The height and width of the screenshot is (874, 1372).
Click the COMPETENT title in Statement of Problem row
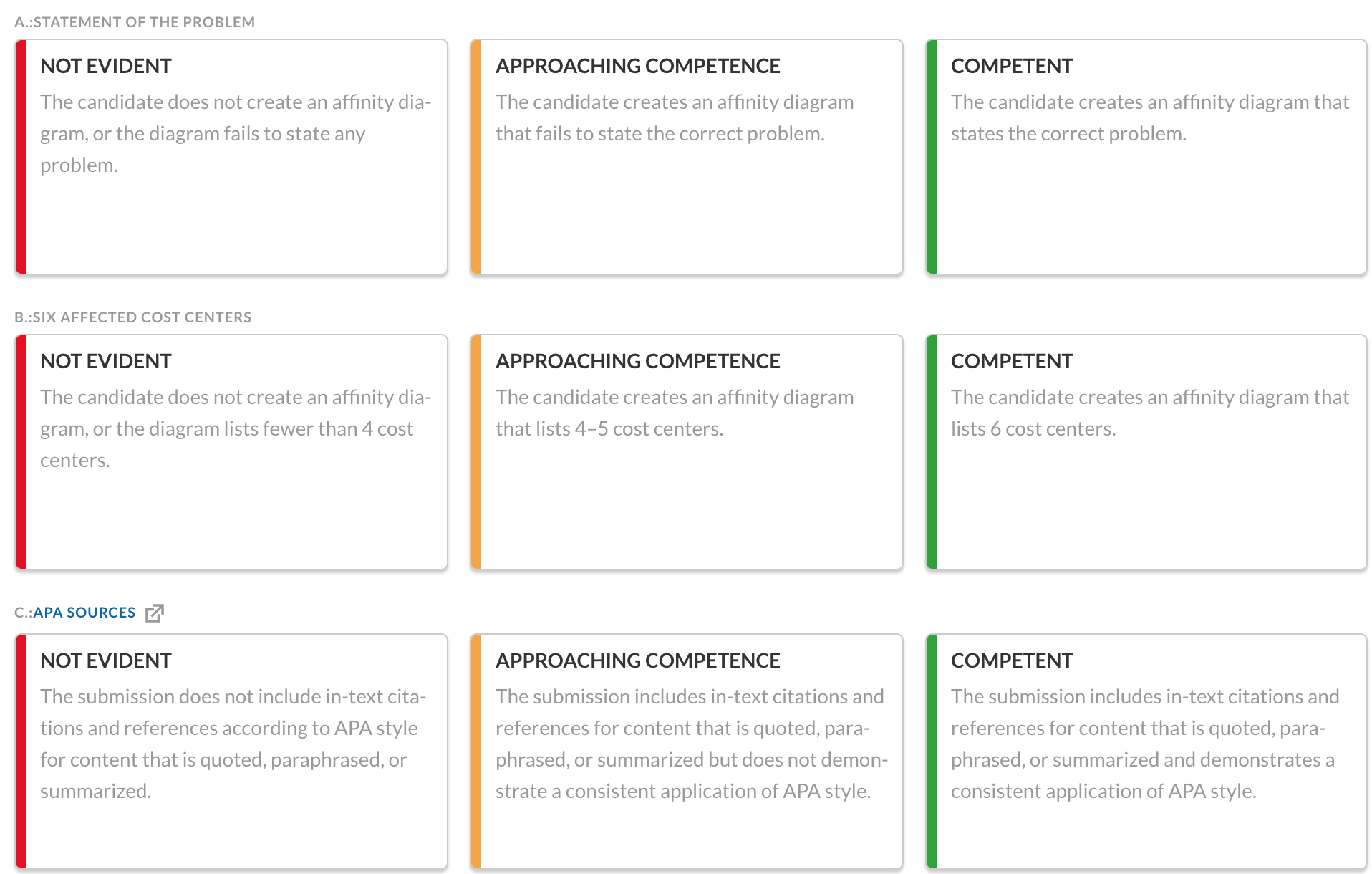[x=1012, y=66]
